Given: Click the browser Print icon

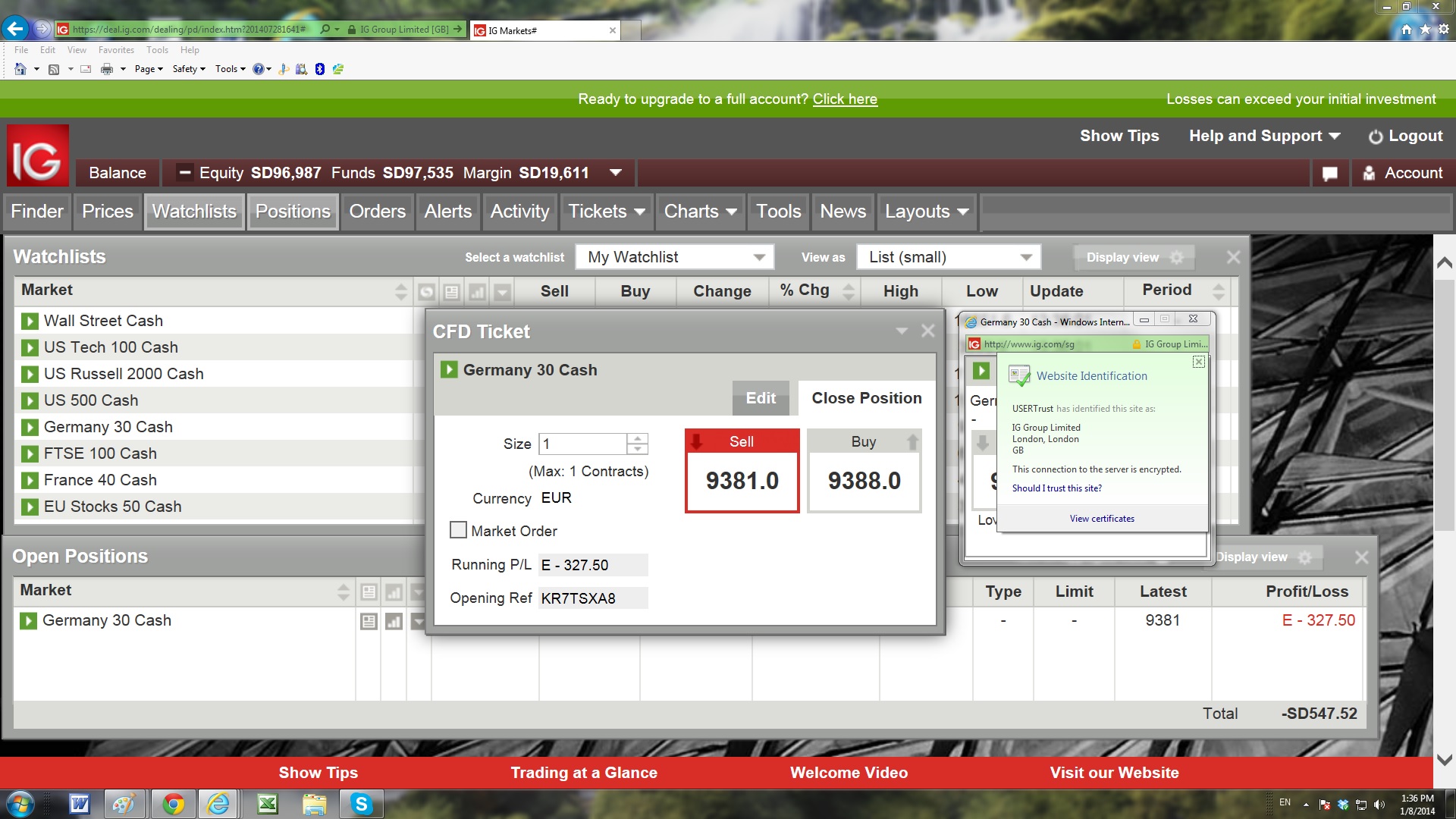Looking at the screenshot, I should point(107,69).
